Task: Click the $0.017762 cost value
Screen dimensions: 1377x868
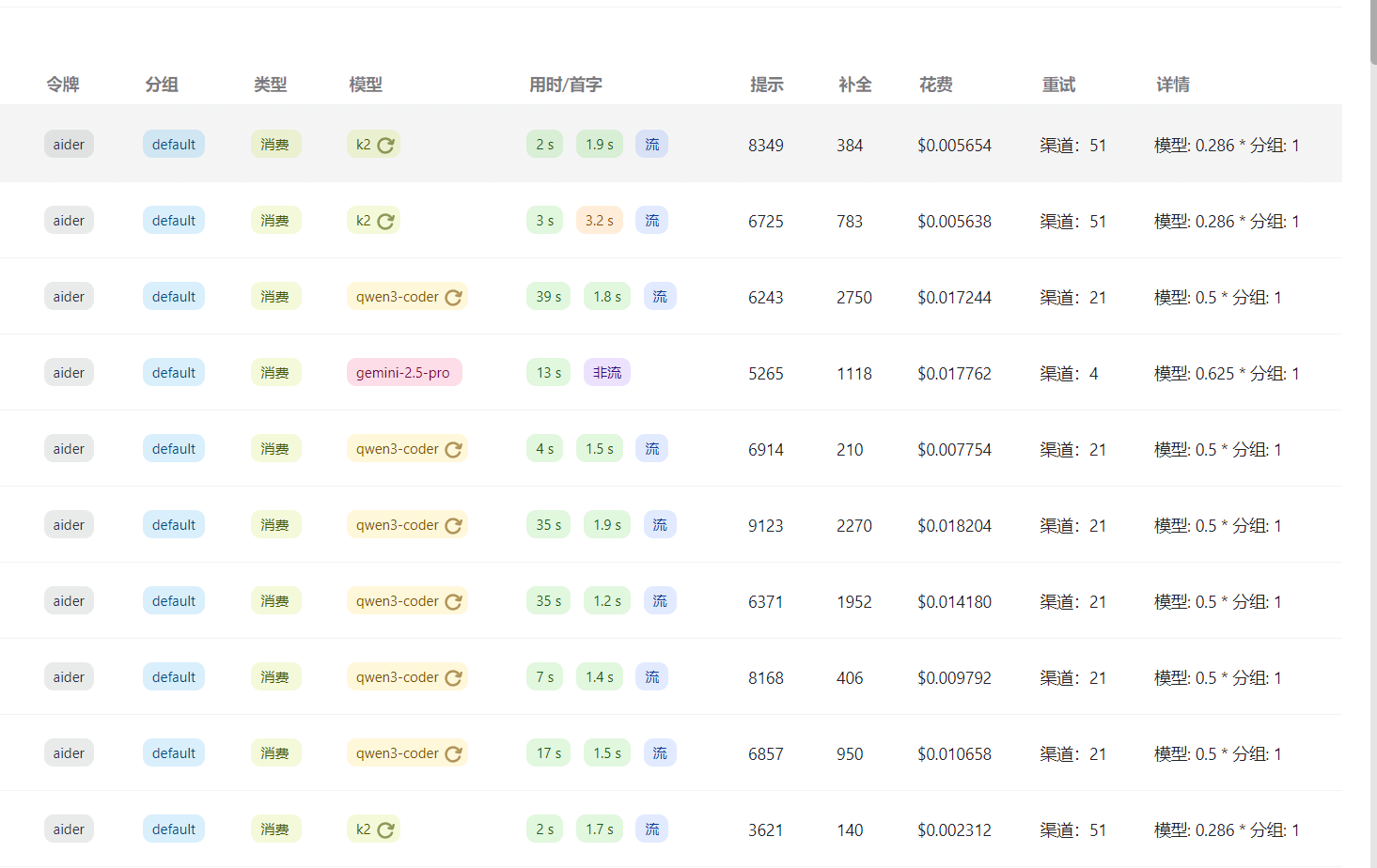Action: tap(954, 374)
